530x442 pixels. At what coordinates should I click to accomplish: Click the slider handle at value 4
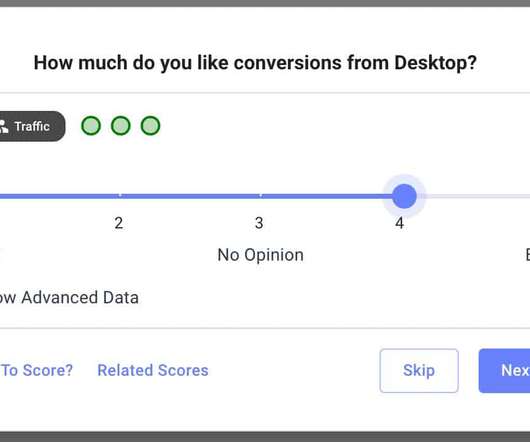(404, 196)
